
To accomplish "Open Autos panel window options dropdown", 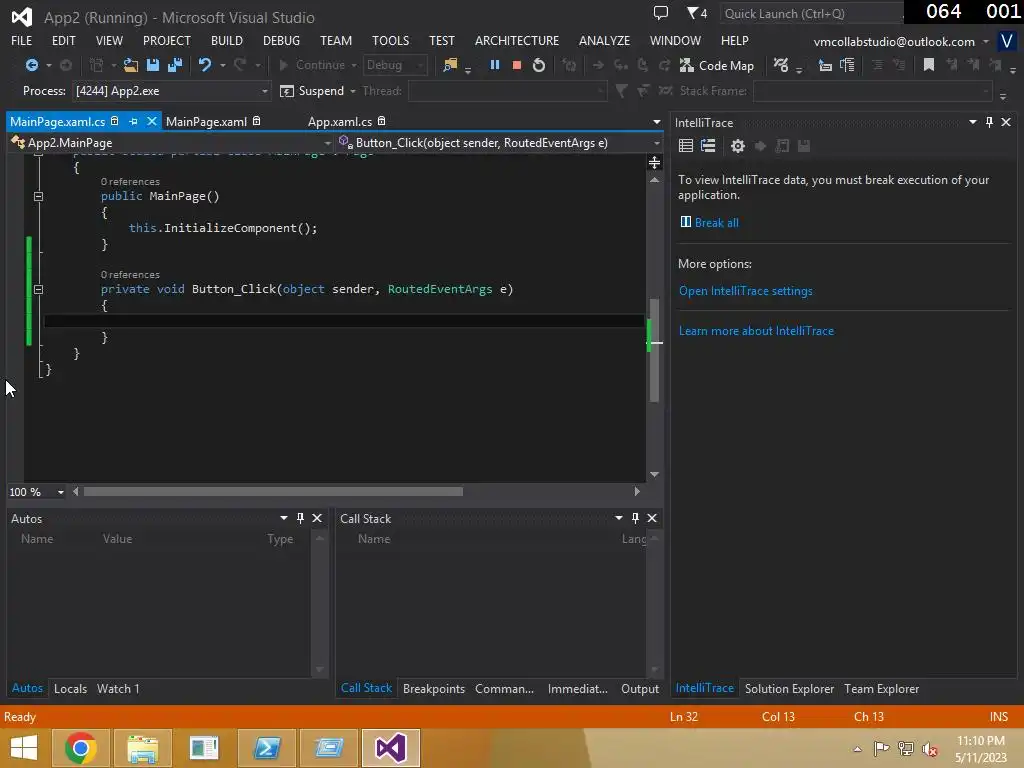I will [283, 518].
